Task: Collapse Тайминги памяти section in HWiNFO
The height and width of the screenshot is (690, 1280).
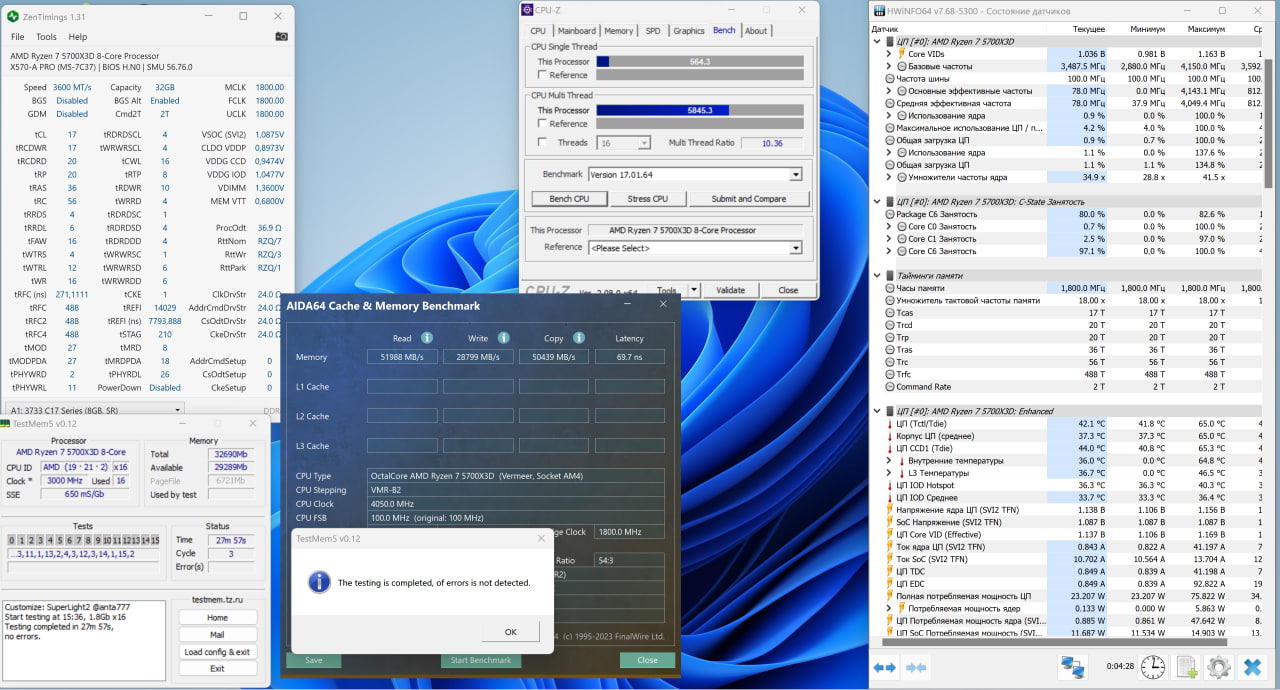Action: coord(877,275)
